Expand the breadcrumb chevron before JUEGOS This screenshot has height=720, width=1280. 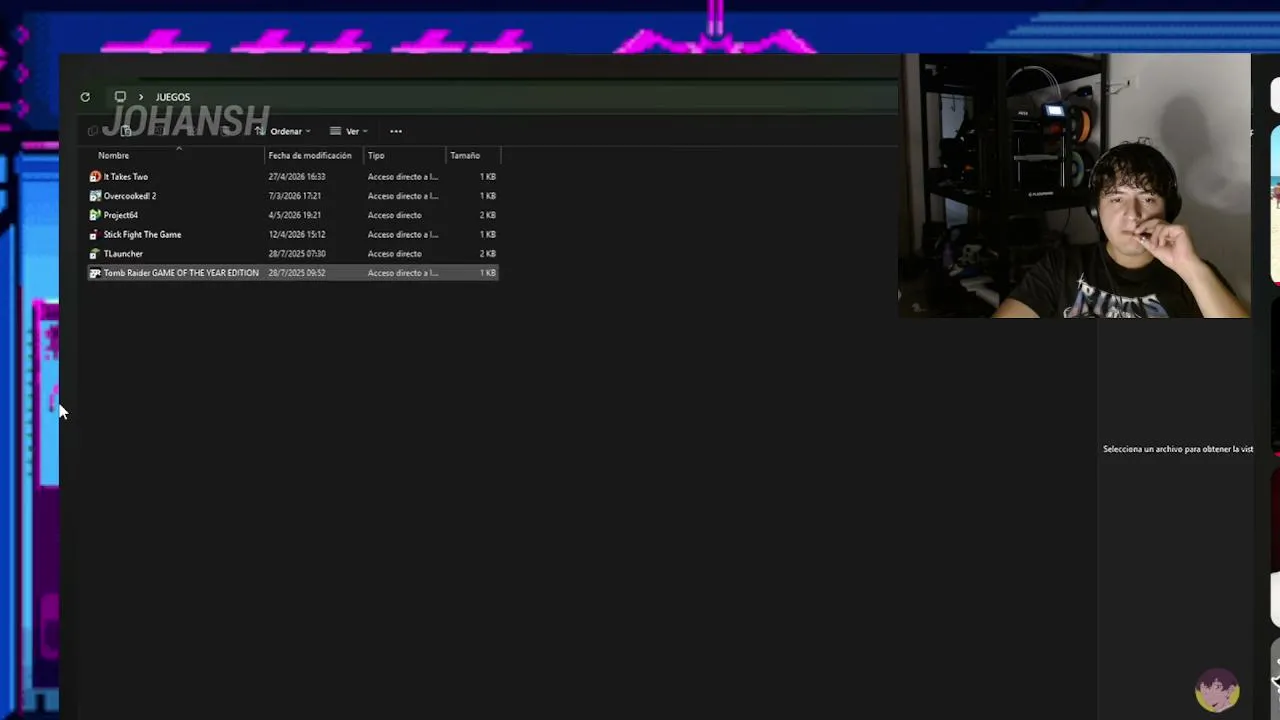click(x=140, y=97)
